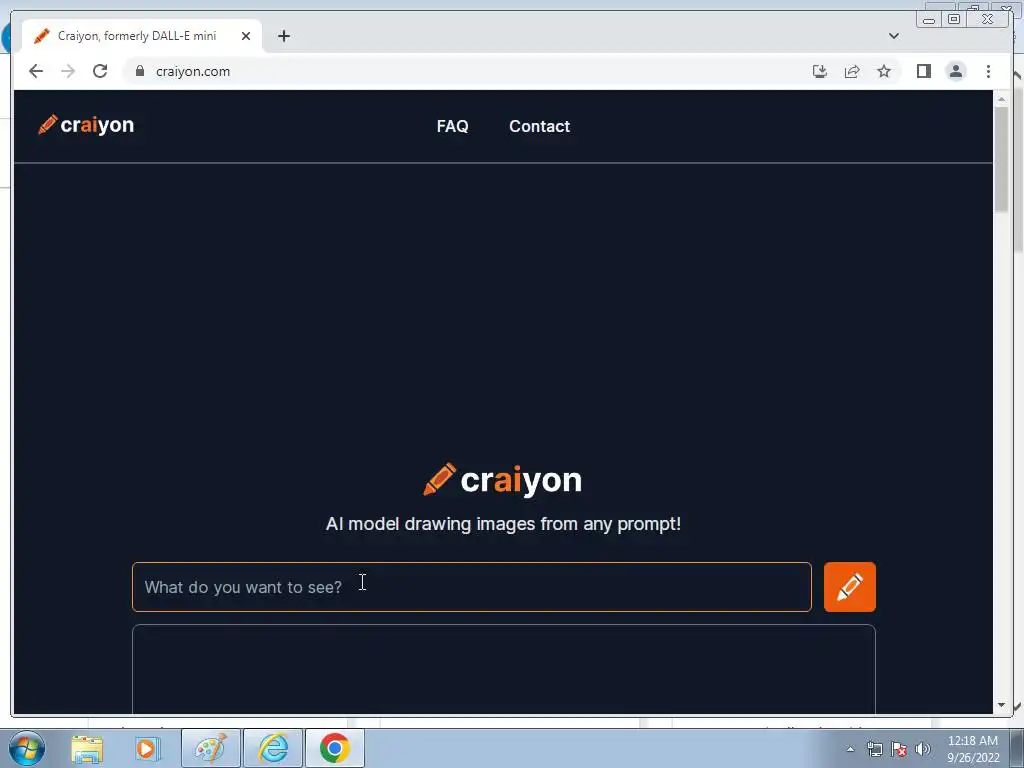The width and height of the screenshot is (1024, 768).
Task: Click the craiyon logo in header
Action: click(x=86, y=125)
